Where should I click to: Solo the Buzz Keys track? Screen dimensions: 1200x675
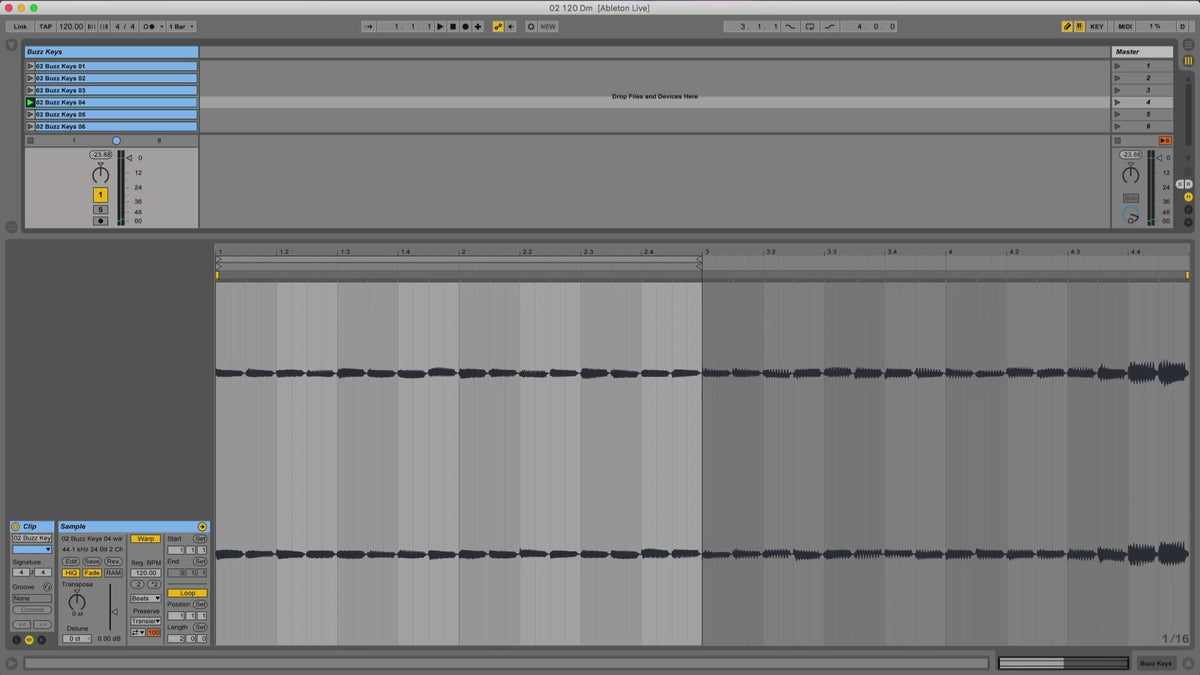point(100,209)
